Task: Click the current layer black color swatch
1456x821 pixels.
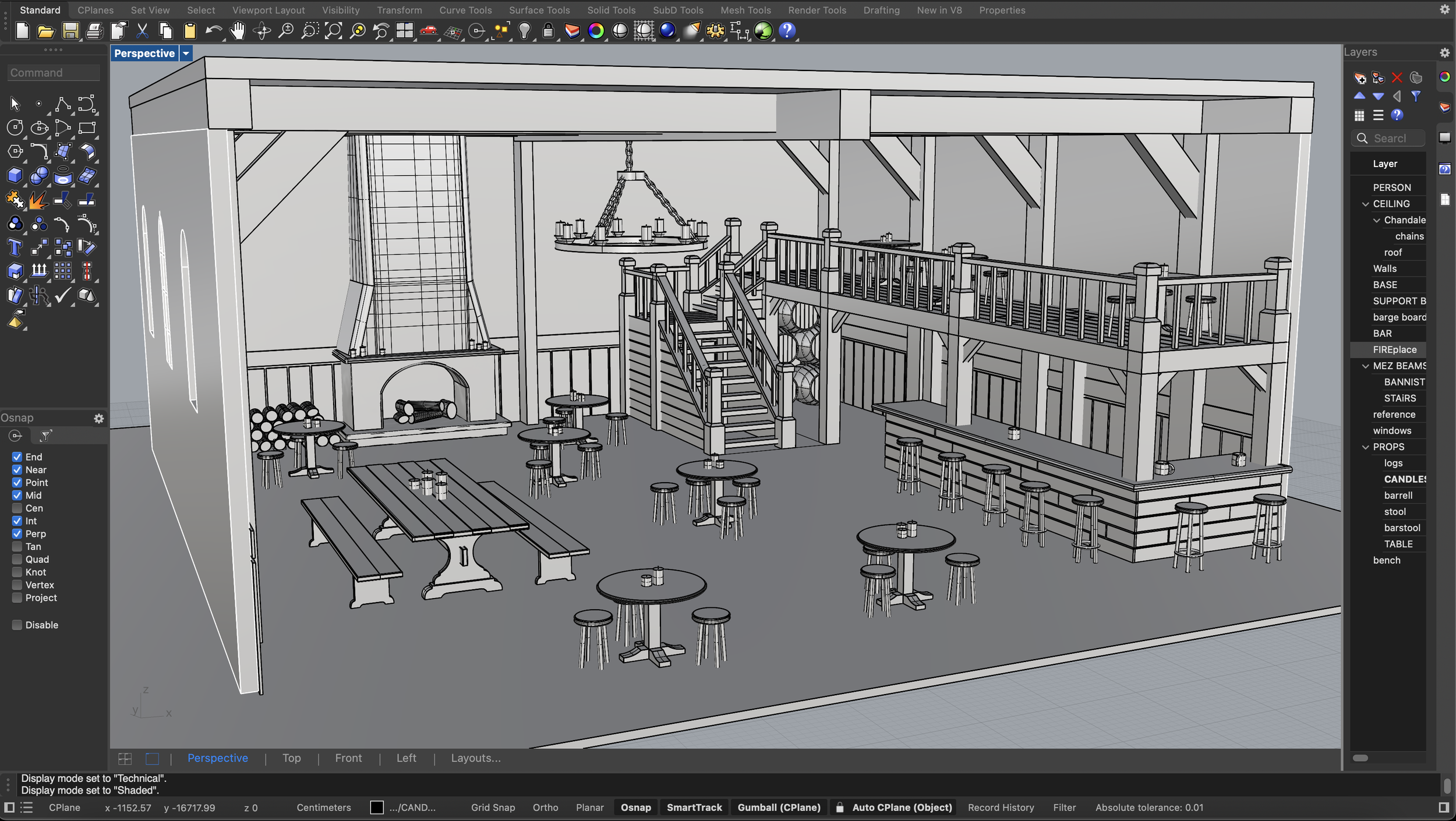Action: (x=377, y=808)
